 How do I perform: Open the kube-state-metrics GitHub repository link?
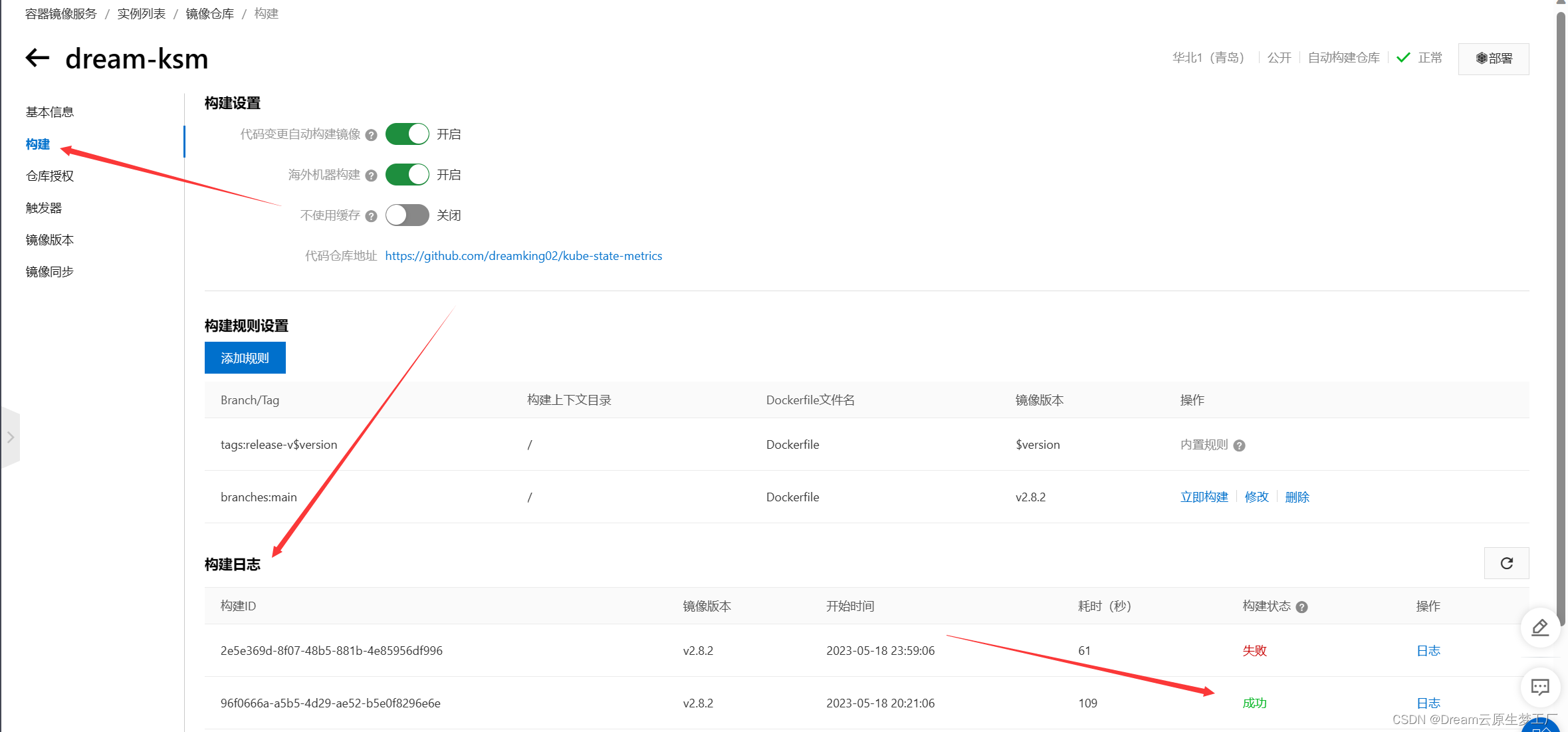pyautogui.click(x=523, y=256)
